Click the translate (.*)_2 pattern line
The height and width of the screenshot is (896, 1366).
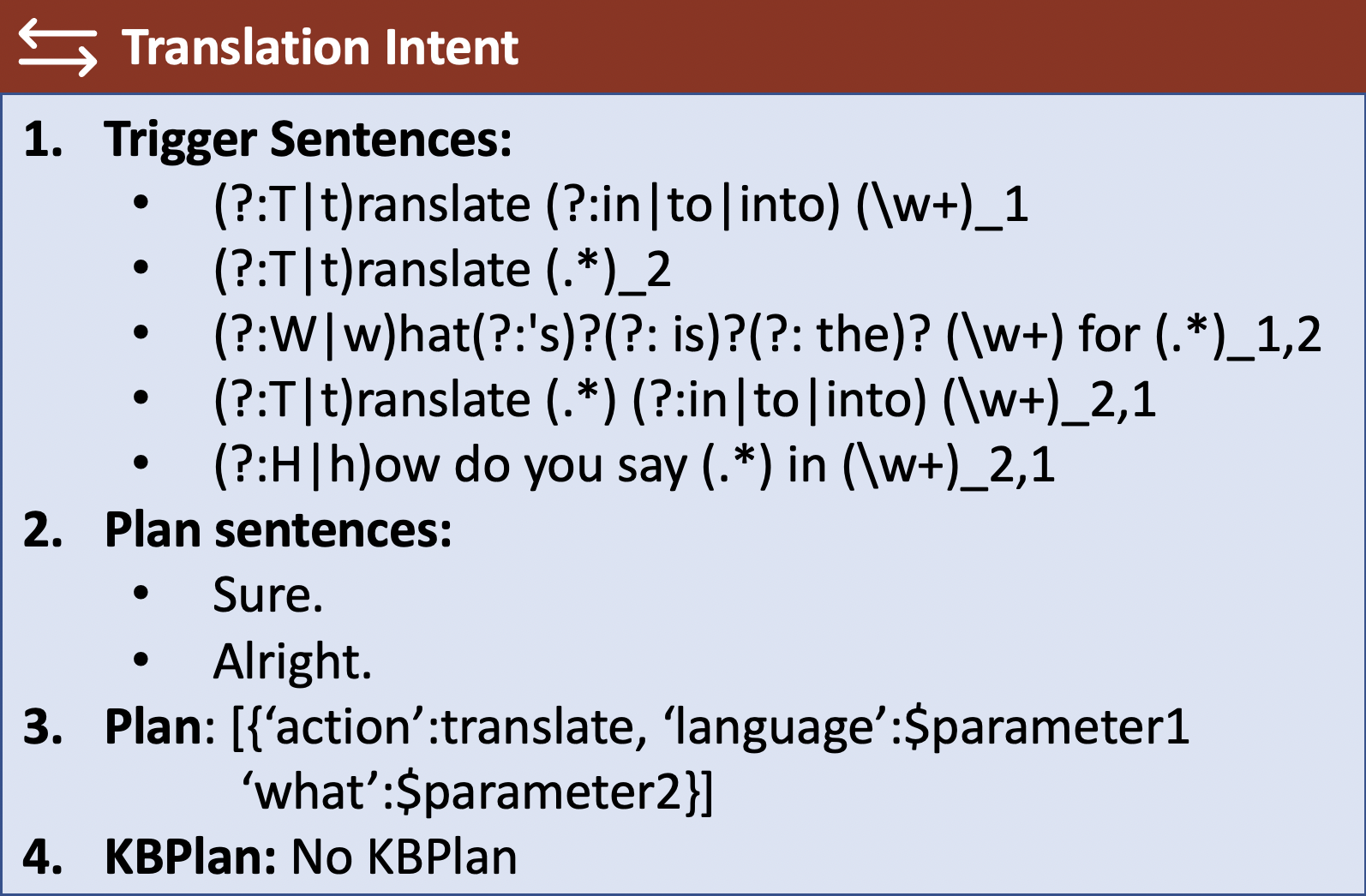tap(441, 271)
